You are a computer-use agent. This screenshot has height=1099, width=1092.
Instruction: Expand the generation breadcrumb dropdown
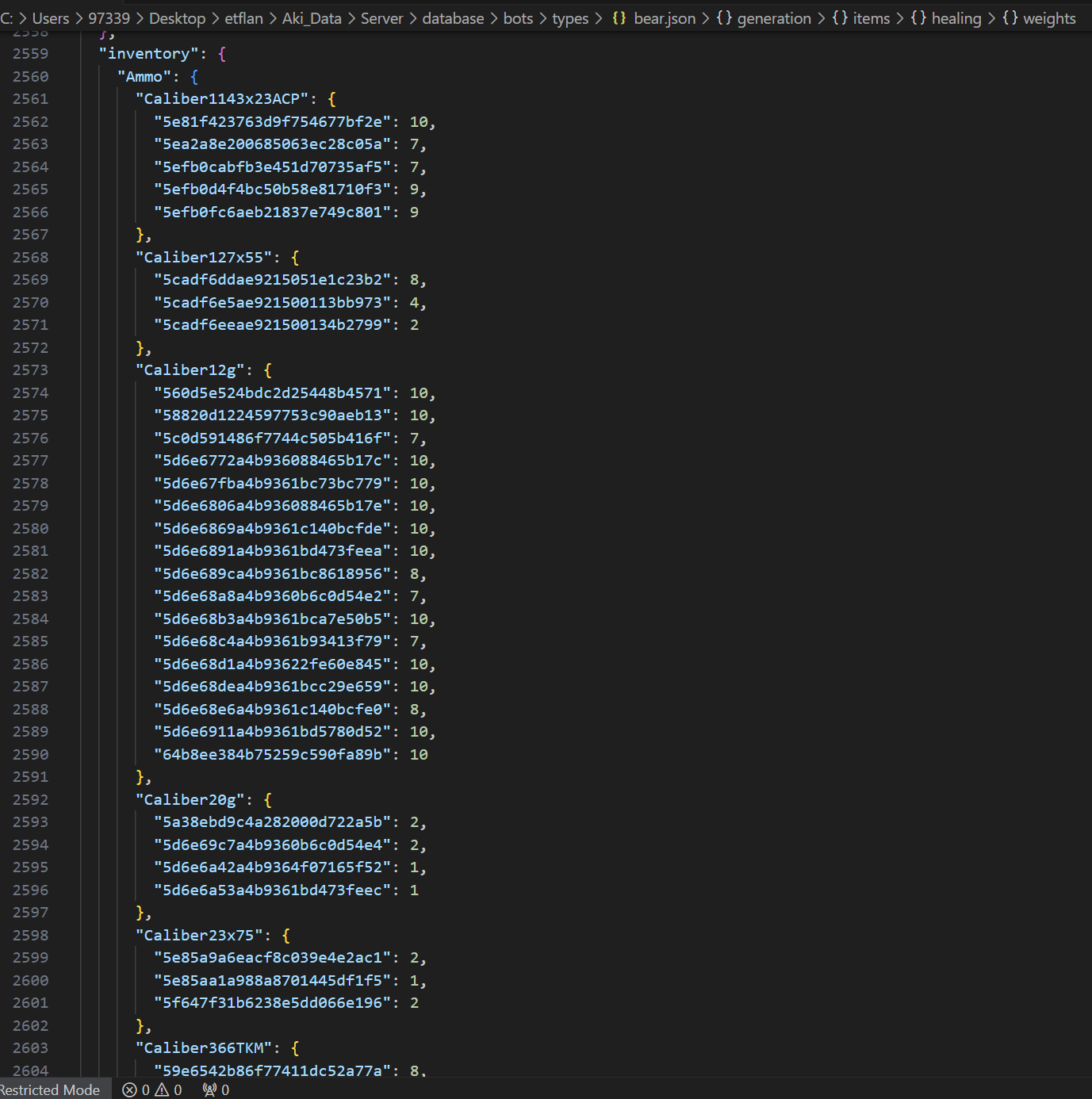click(x=774, y=18)
